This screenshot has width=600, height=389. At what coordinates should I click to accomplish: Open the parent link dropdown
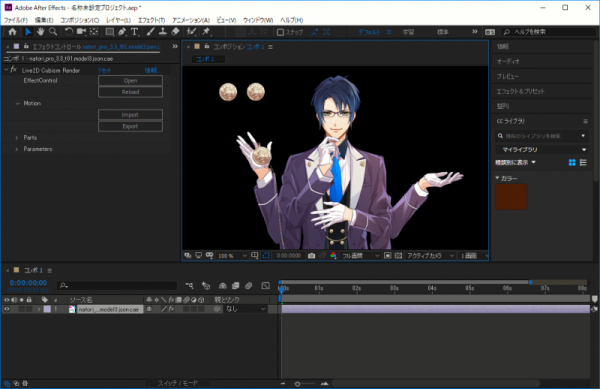click(x=245, y=309)
